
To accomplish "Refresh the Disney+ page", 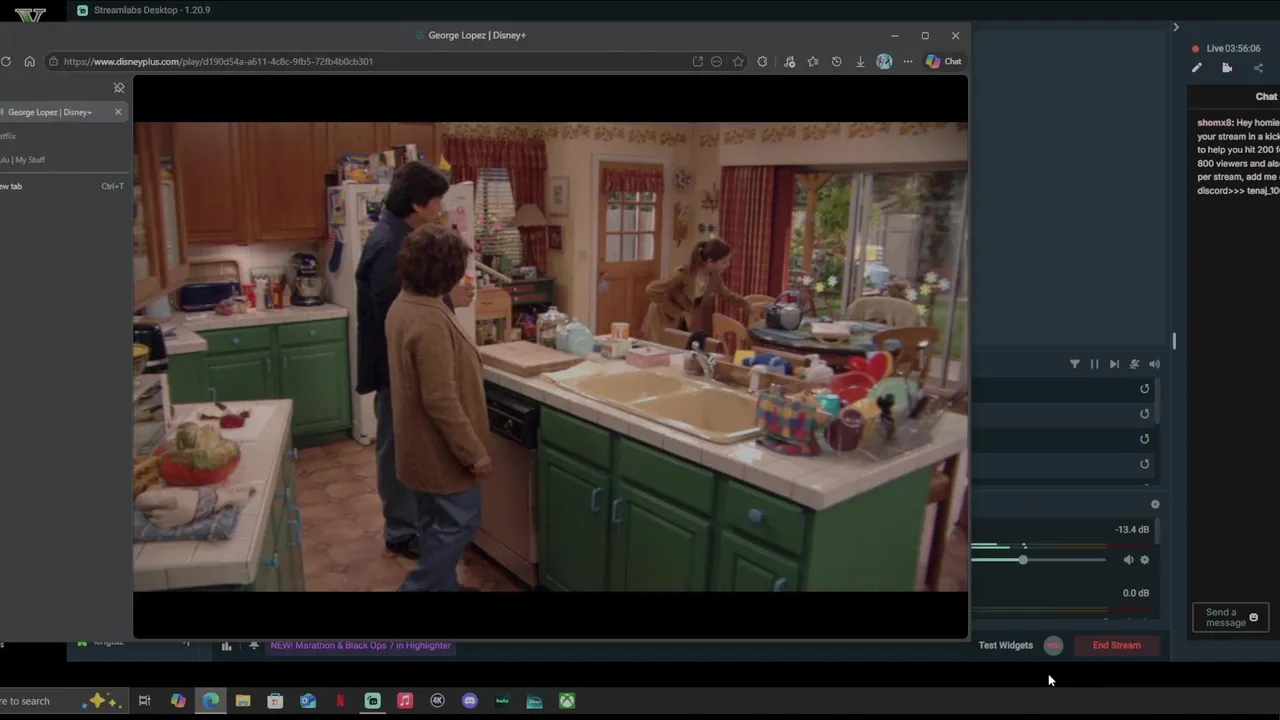I will point(6,61).
